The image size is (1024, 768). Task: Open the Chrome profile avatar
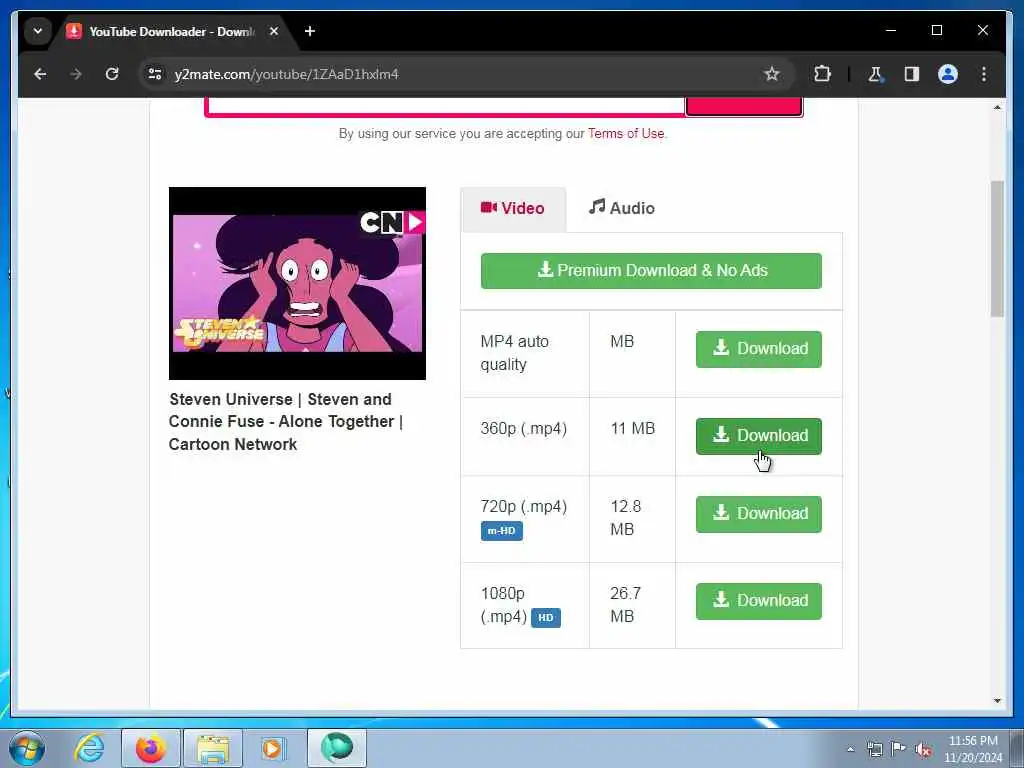point(948,74)
